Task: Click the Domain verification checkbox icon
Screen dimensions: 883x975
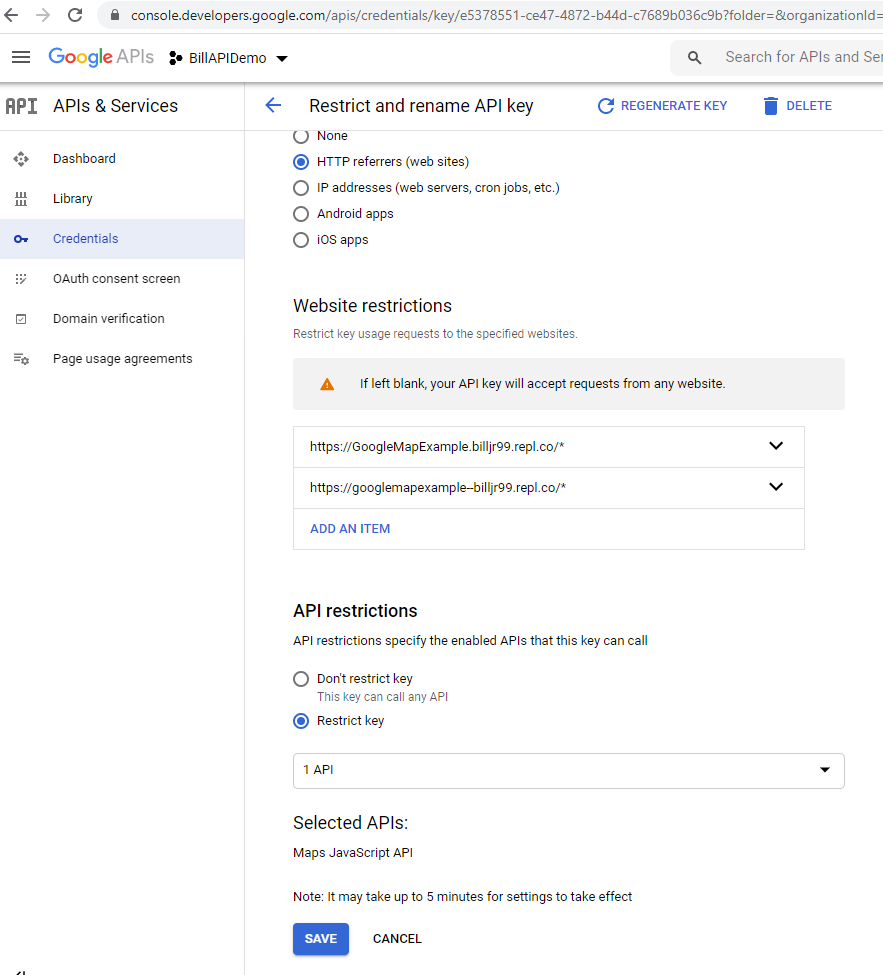Action: tap(21, 319)
